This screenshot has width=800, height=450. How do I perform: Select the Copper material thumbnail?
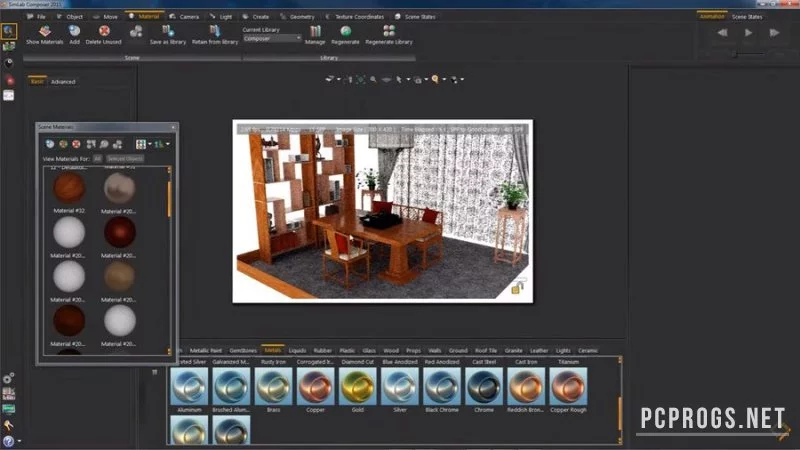tap(315, 387)
